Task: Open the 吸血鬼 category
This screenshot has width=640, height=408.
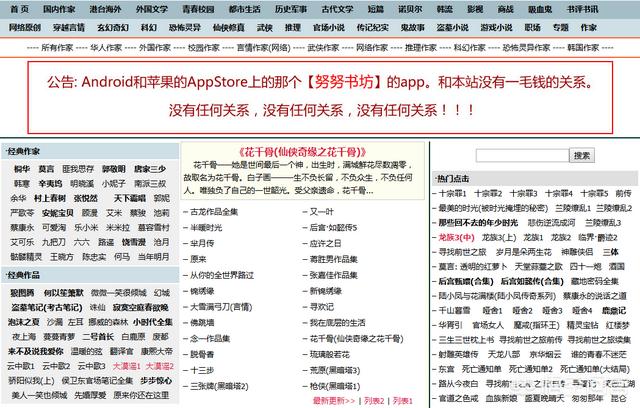Action: [x=540, y=9]
